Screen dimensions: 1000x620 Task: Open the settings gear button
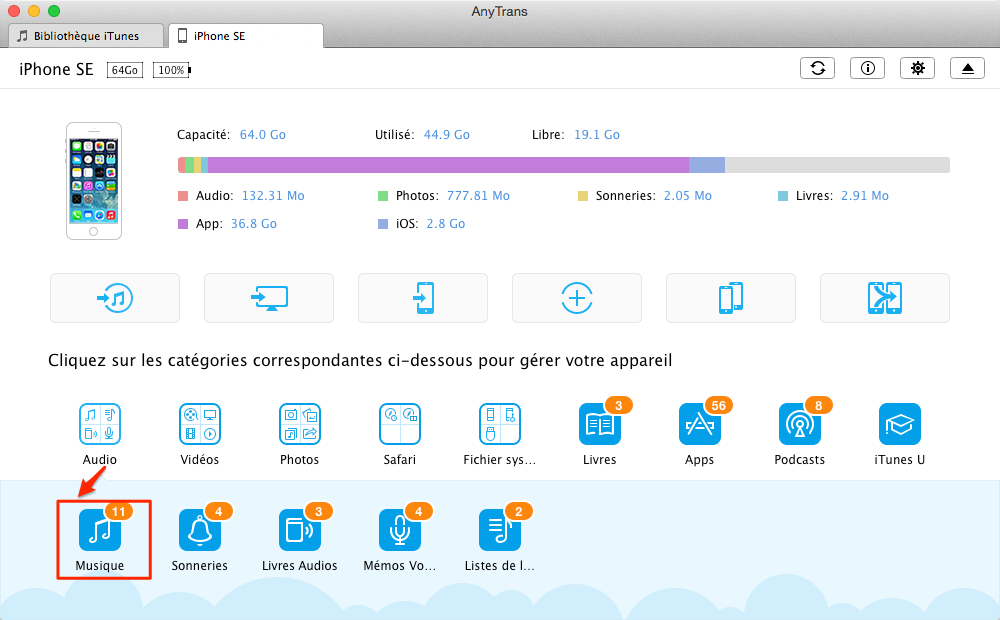(917, 68)
